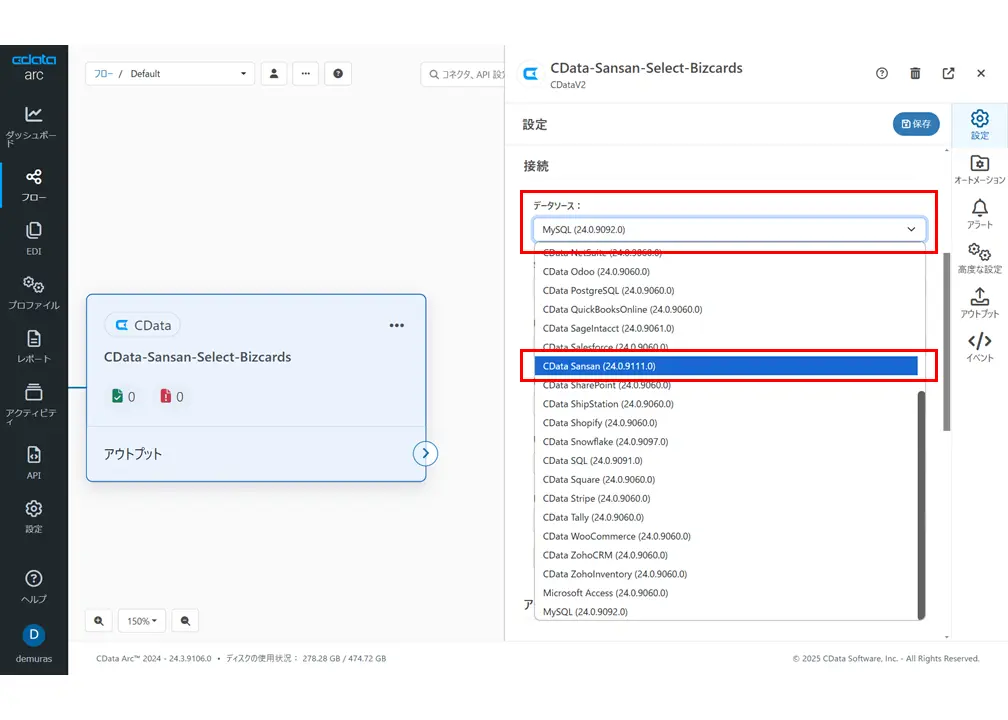Select CData SQL (24.0.9091.0) option
This screenshot has height=720, width=1008.
click(x=726, y=460)
